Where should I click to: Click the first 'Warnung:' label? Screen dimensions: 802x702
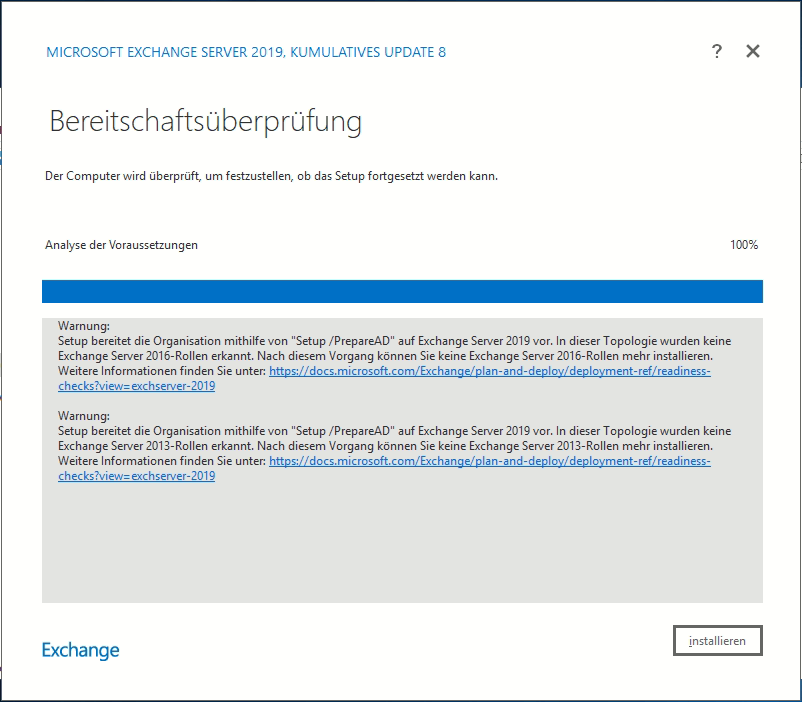coord(83,326)
